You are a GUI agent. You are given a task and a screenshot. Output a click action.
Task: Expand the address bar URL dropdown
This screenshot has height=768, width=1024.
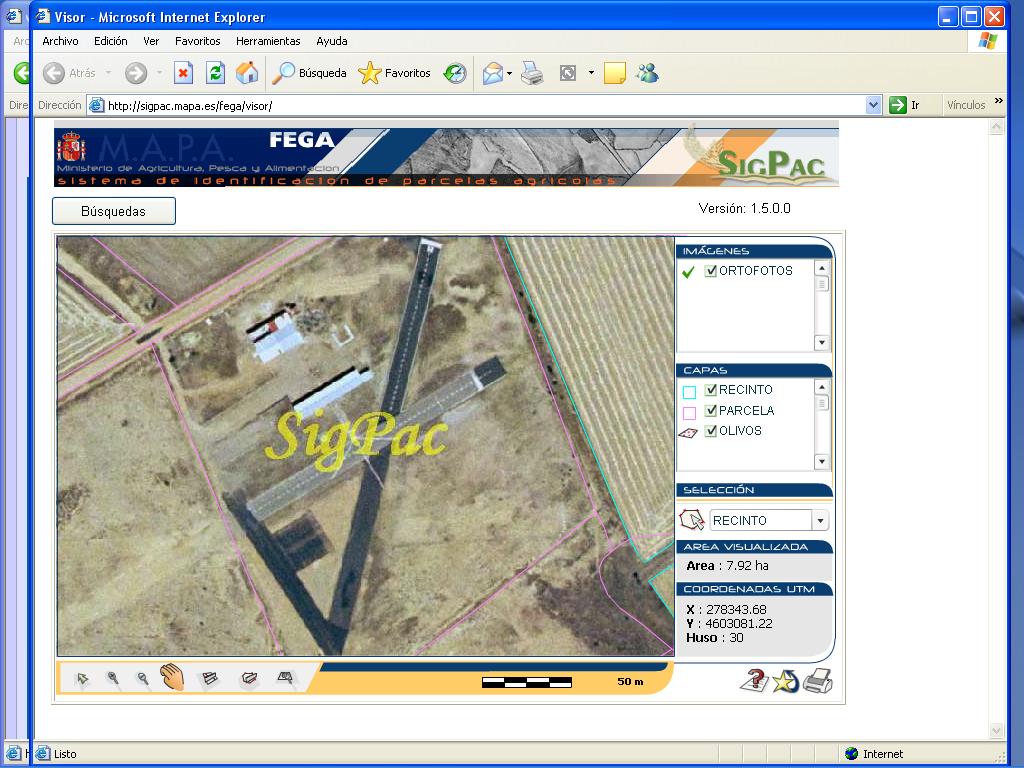point(873,105)
